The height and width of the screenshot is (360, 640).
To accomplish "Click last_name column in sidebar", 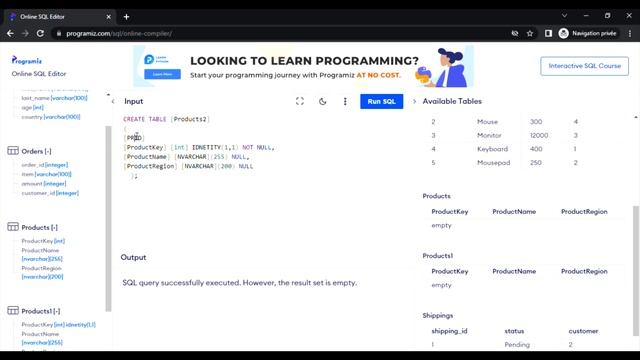I will tap(54, 98).
